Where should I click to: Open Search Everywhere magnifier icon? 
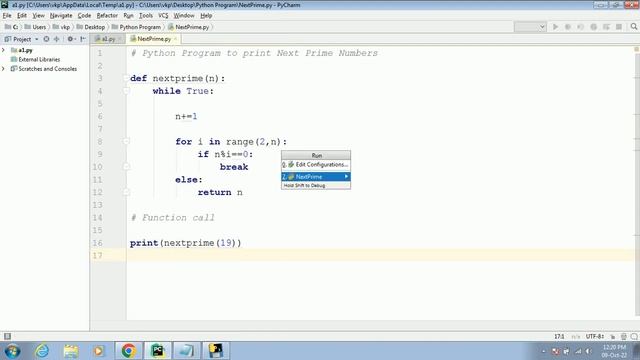[633, 27]
